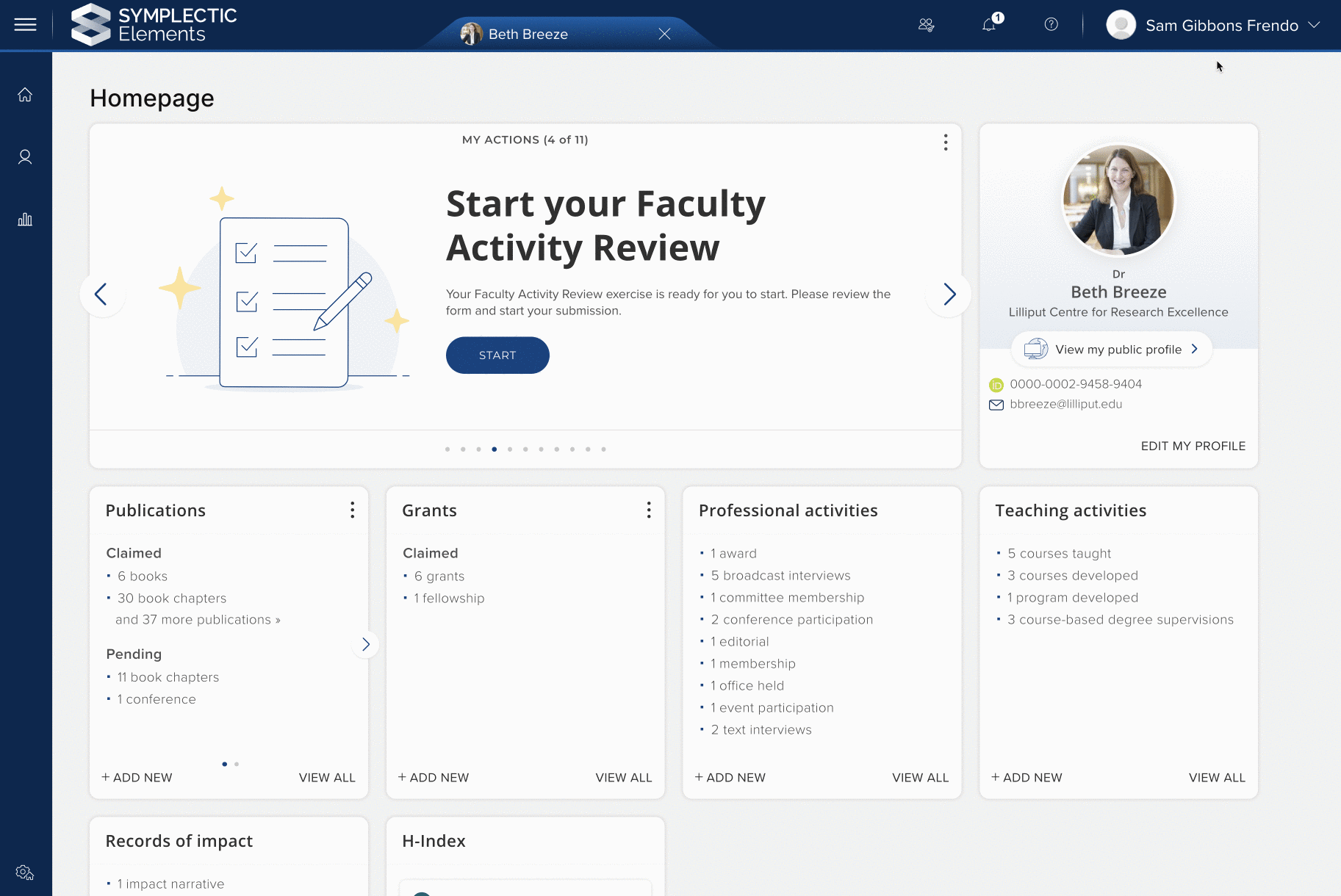Open the Publications card options menu
The width and height of the screenshot is (1341, 896).
352,510
